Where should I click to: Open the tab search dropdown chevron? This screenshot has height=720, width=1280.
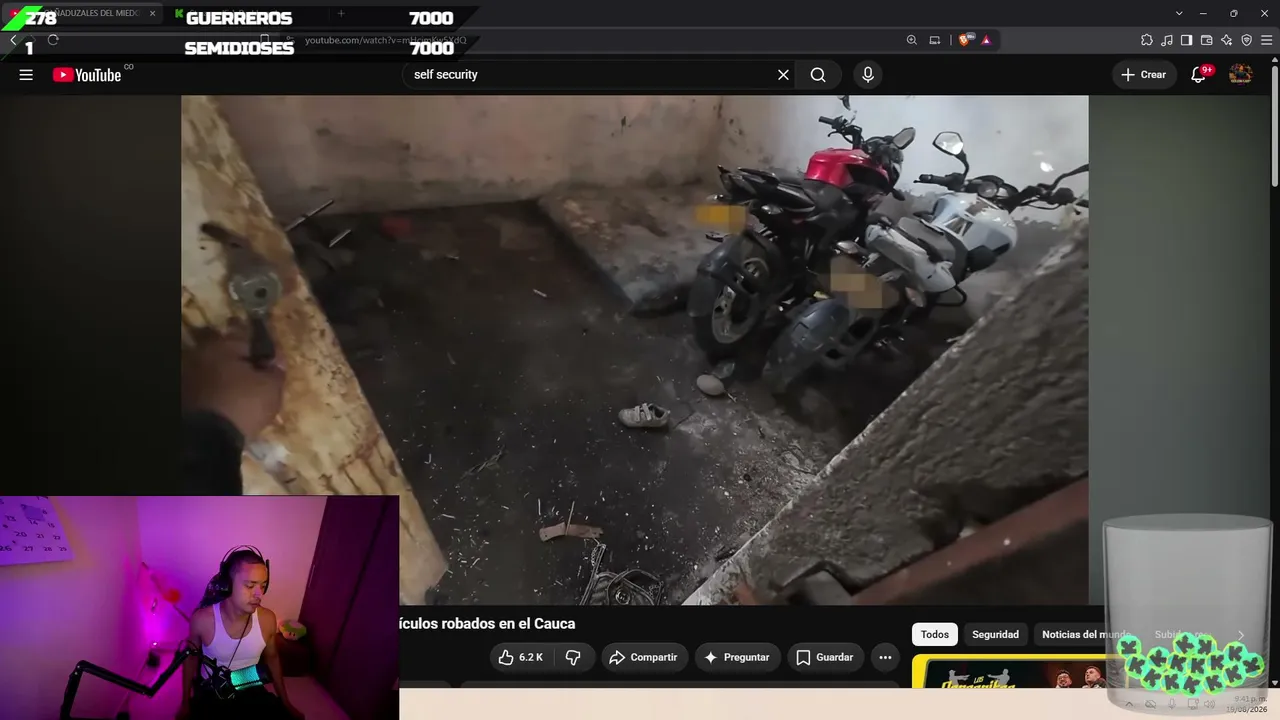click(x=1179, y=13)
